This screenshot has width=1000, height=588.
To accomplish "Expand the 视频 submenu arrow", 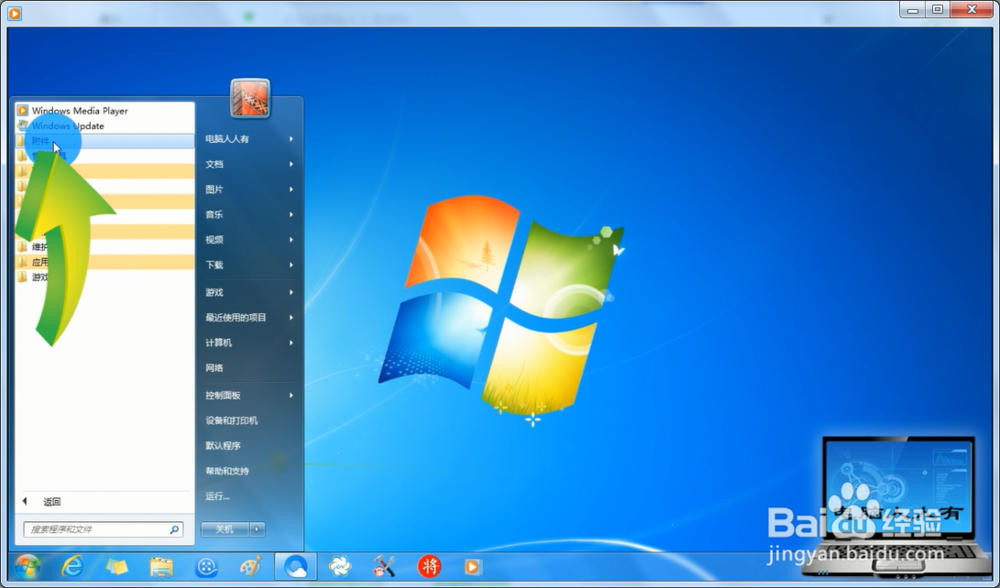I will pyautogui.click(x=291, y=240).
